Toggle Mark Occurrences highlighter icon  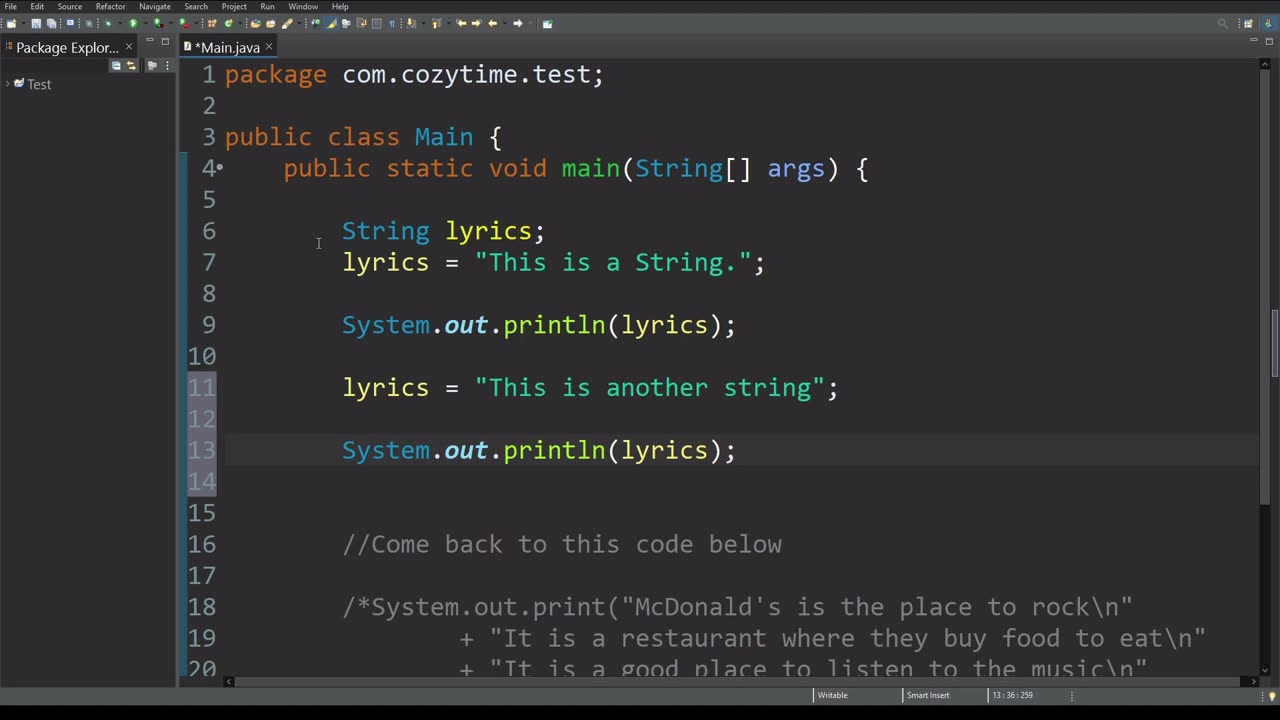pyautogui.click(x=331, y=23)
